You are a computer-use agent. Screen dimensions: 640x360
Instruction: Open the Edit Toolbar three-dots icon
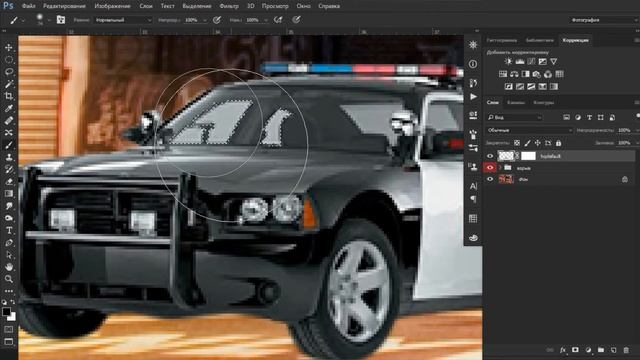tap(9, 291)
